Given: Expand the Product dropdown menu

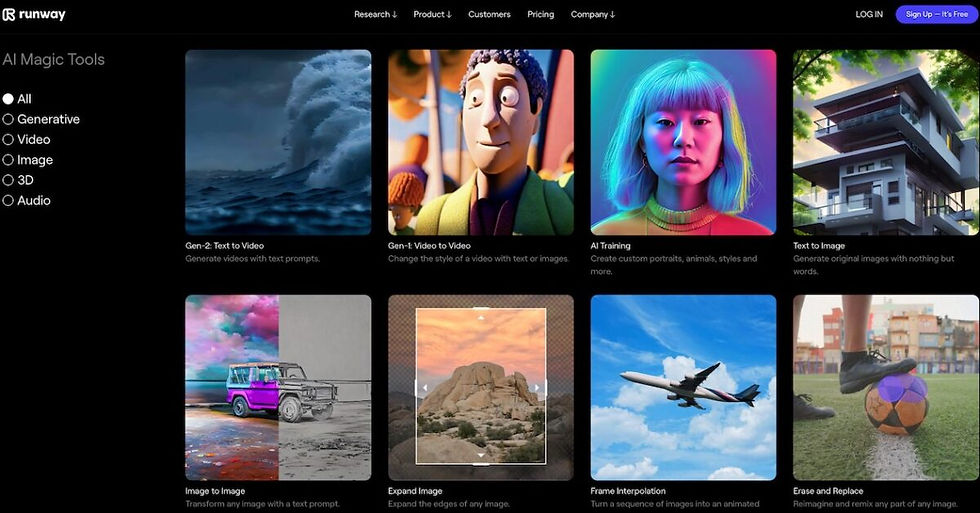Looking at the screenshot, I should point(432,14).
